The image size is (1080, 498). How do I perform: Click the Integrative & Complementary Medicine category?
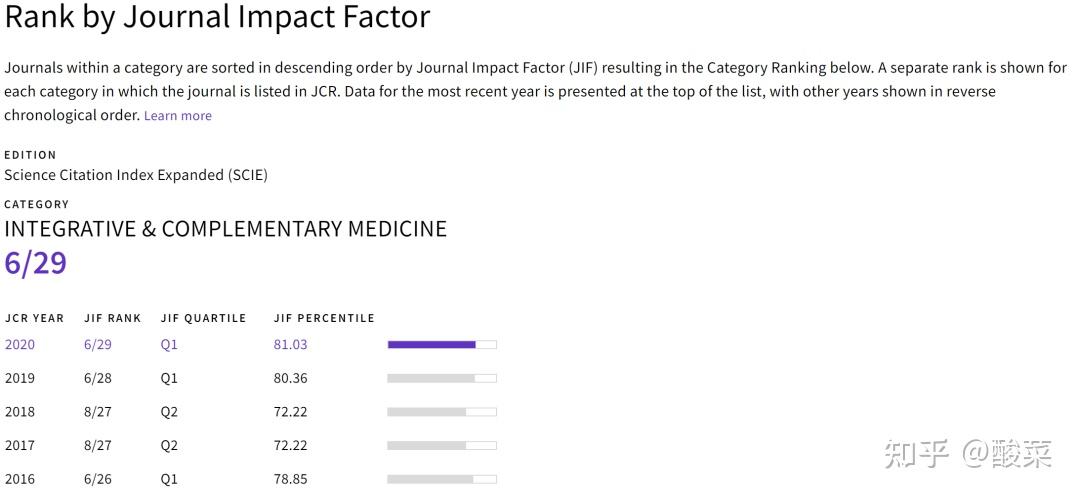(225, 229)
